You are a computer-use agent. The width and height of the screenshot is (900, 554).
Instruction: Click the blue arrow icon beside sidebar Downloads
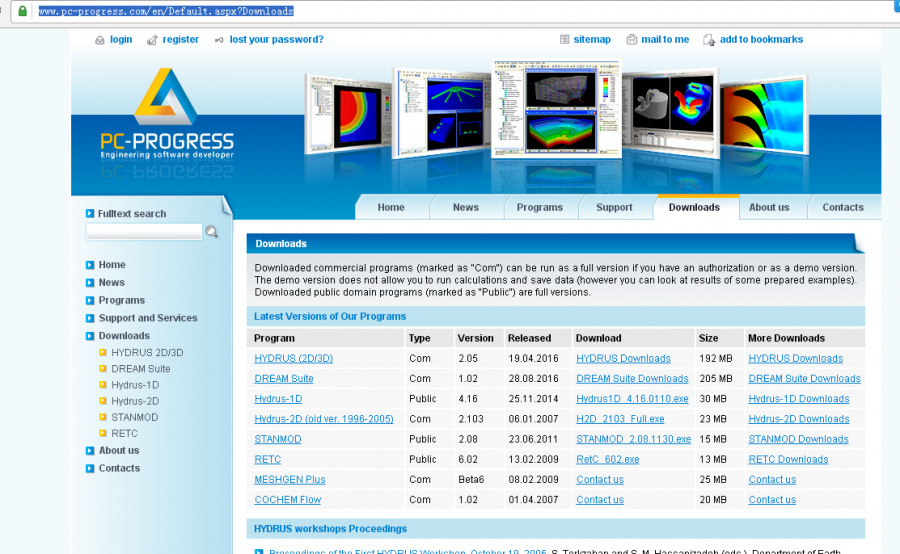tap(90, 336)
